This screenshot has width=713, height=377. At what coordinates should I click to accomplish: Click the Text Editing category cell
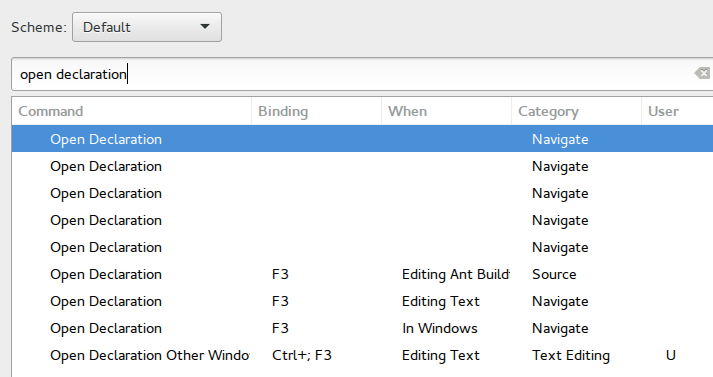point(571,355)
